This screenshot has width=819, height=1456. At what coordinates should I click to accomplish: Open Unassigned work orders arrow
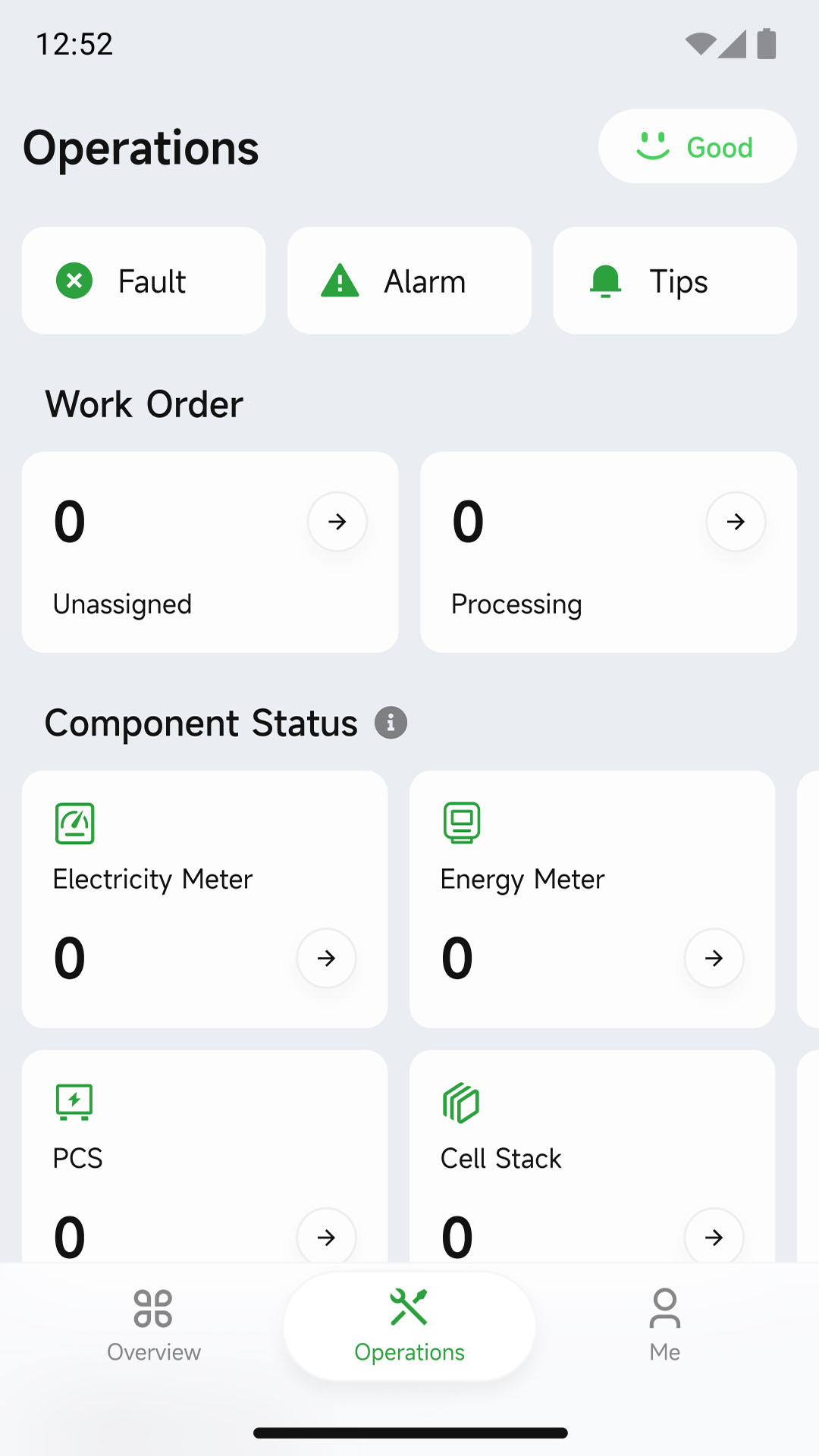click(337, 522)
